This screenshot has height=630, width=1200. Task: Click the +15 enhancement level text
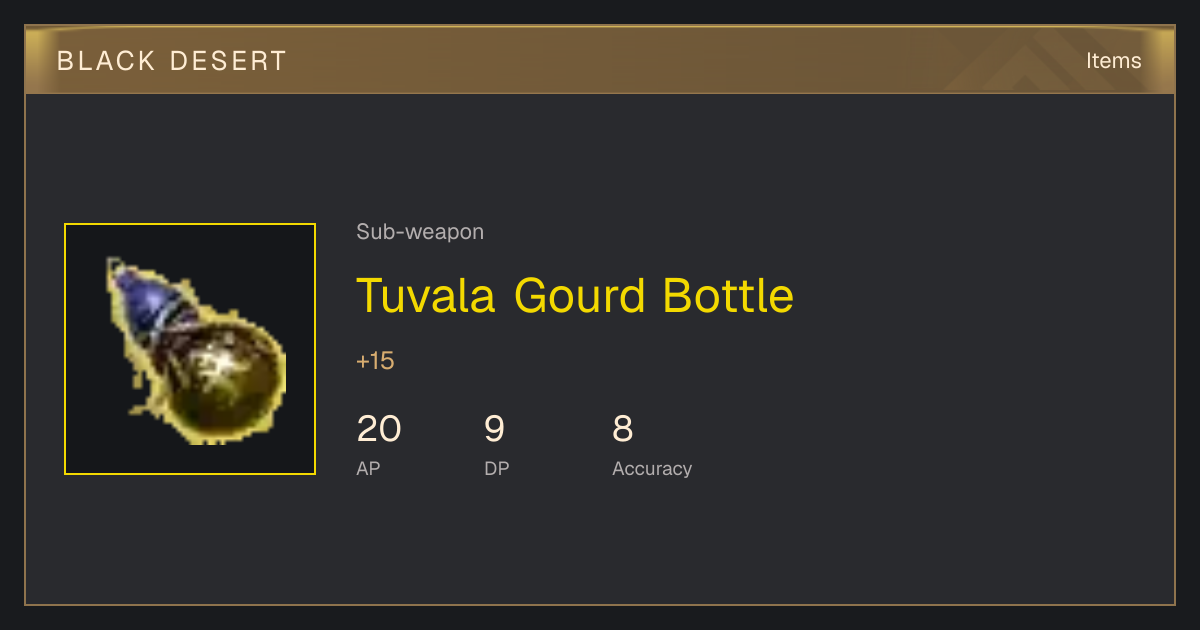(x=375, y=361)
